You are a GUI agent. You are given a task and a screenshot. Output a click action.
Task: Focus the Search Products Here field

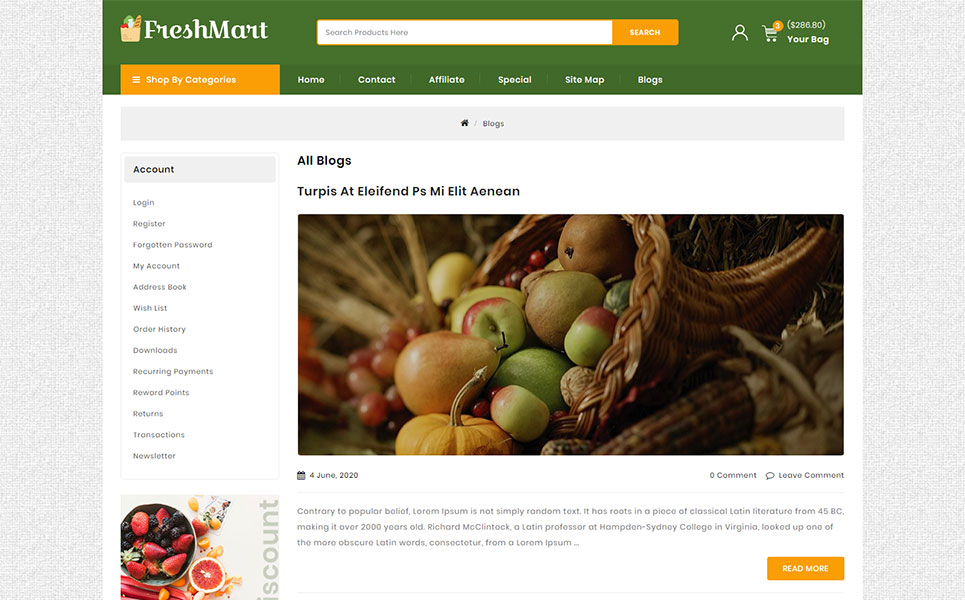(x=465, y=32)
